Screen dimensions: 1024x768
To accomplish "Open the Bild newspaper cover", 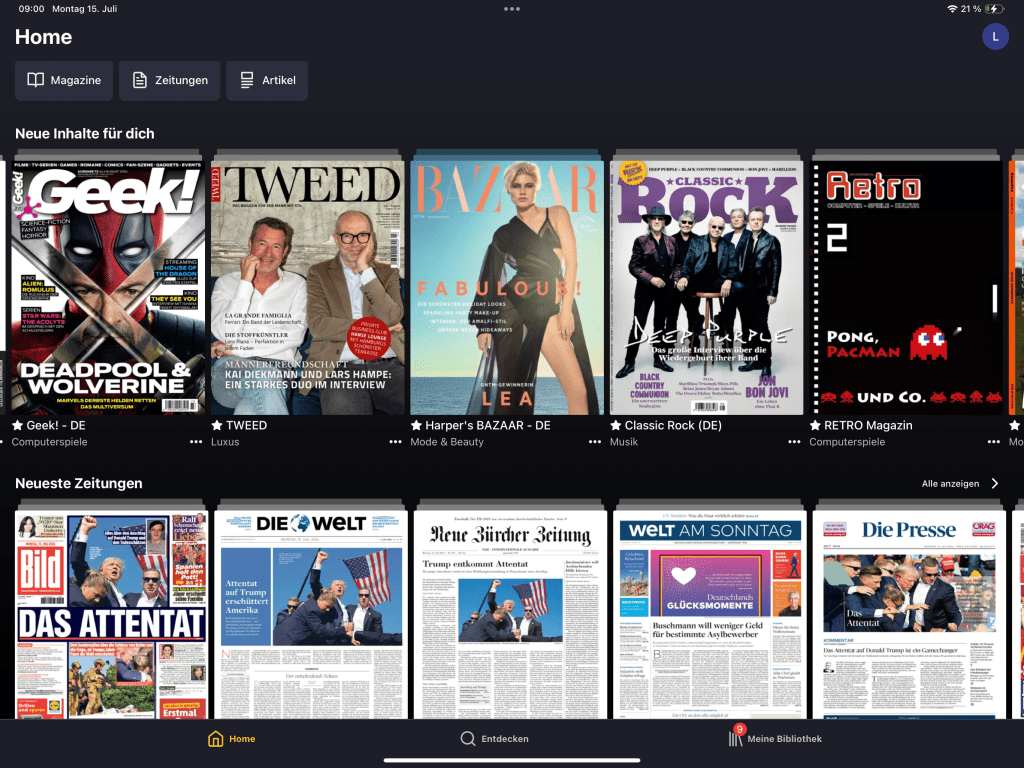I will pos(110,615).
